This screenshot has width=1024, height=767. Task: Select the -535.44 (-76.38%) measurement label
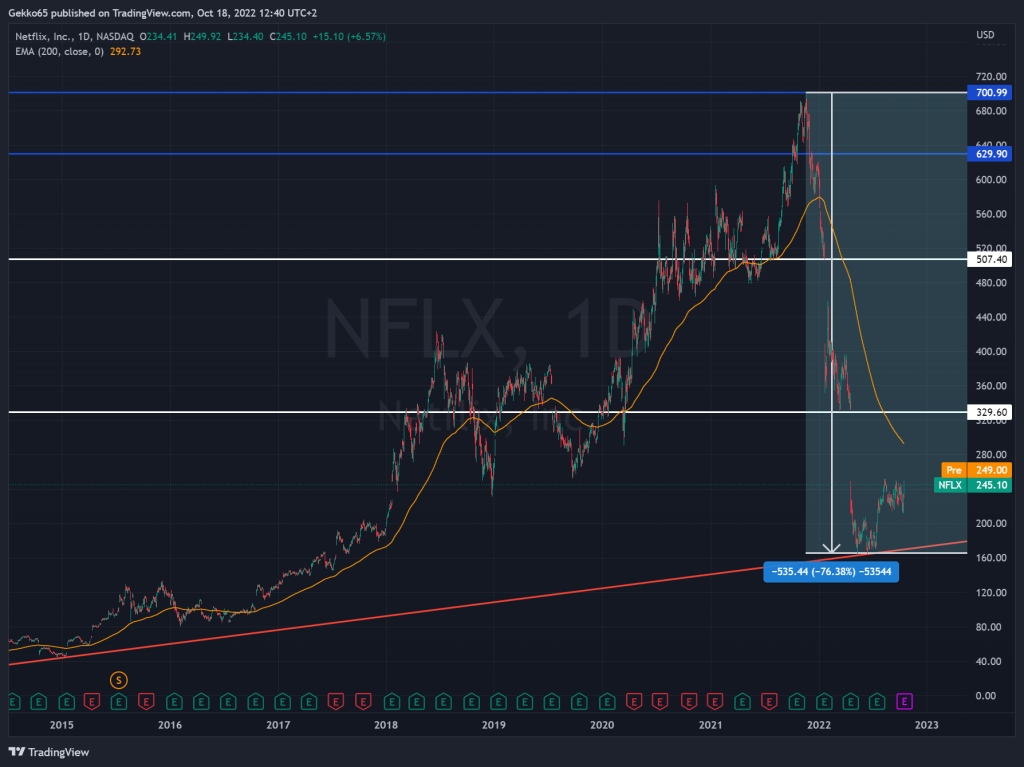pos(829,572)
